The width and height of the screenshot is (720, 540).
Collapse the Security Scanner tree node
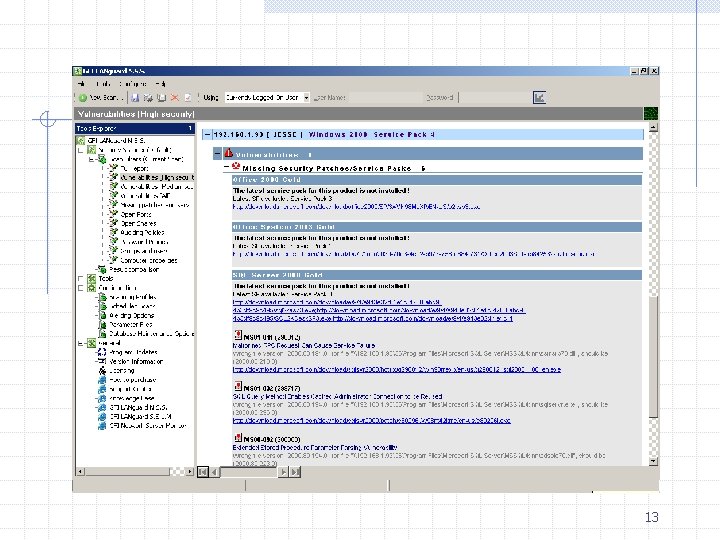(81, 150)
